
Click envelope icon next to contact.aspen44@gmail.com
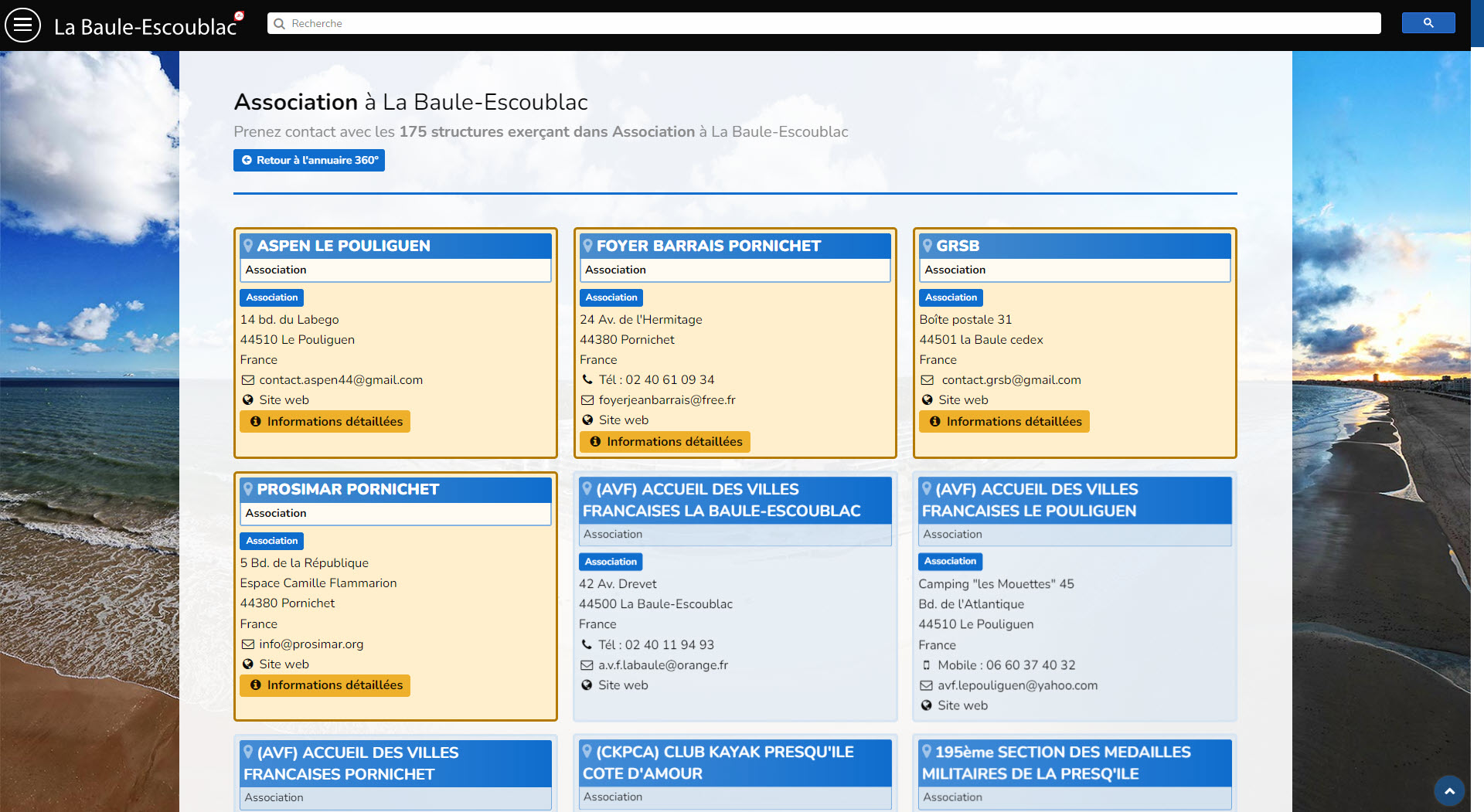point(248,380)
